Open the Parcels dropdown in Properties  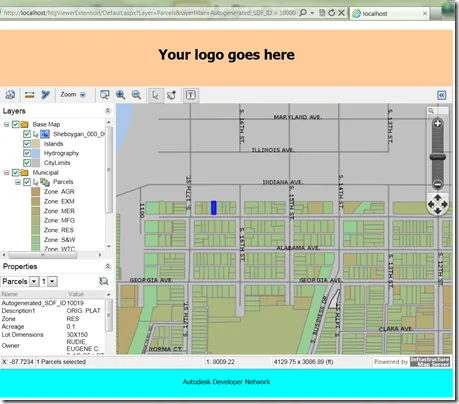(x=34, y=281)
